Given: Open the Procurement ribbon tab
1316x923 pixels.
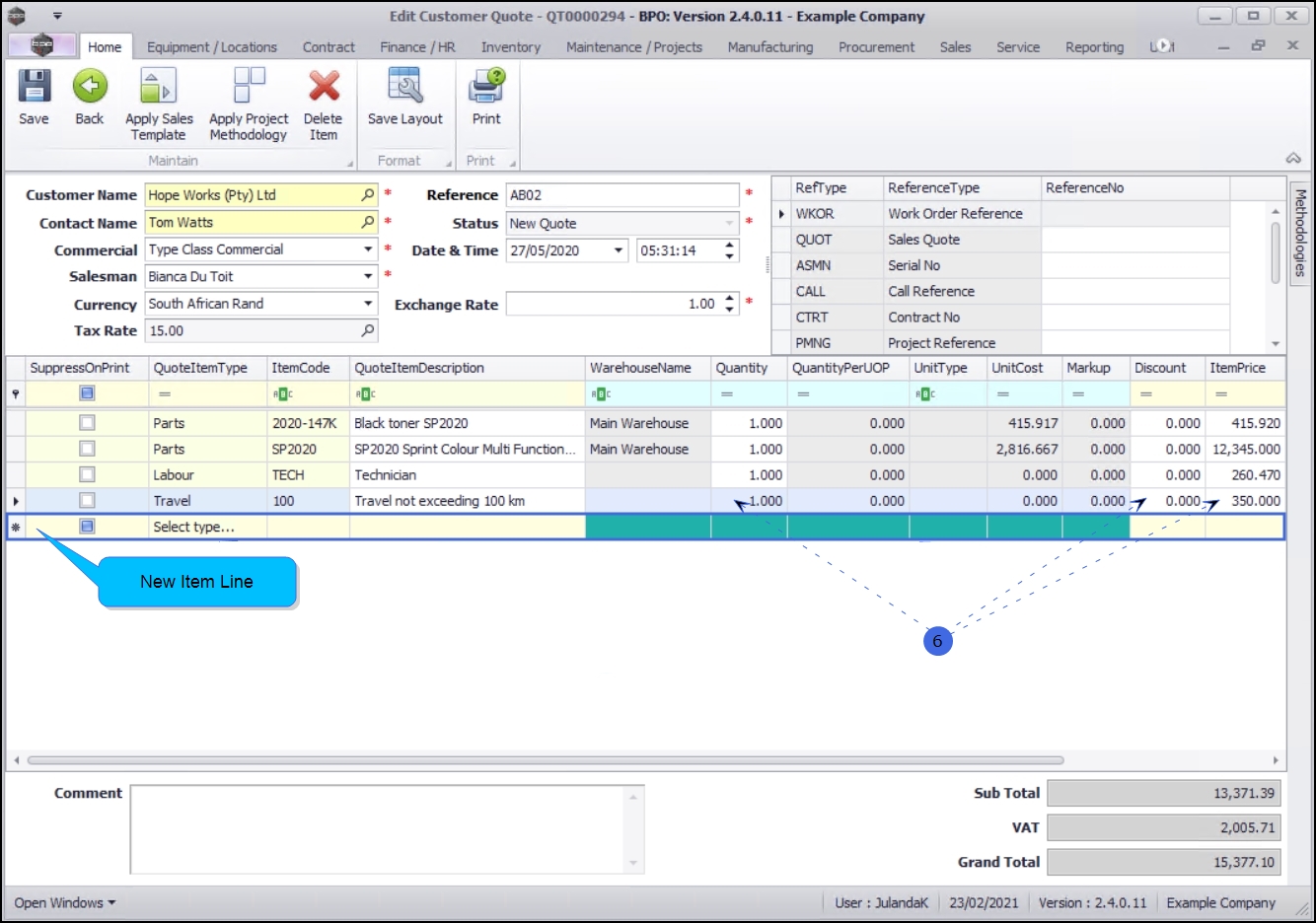Looking at the screenshot, I should tap(876, 47).
